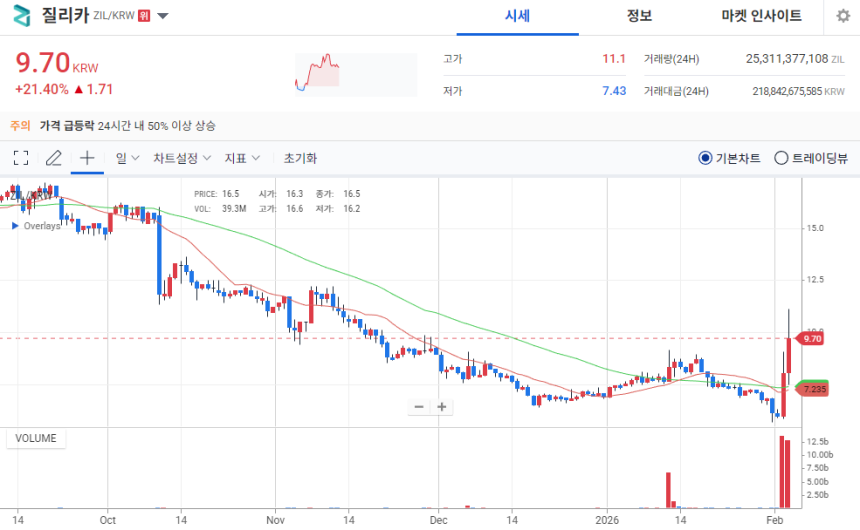Zoom in chart with plus button

(x=442, y=407)
